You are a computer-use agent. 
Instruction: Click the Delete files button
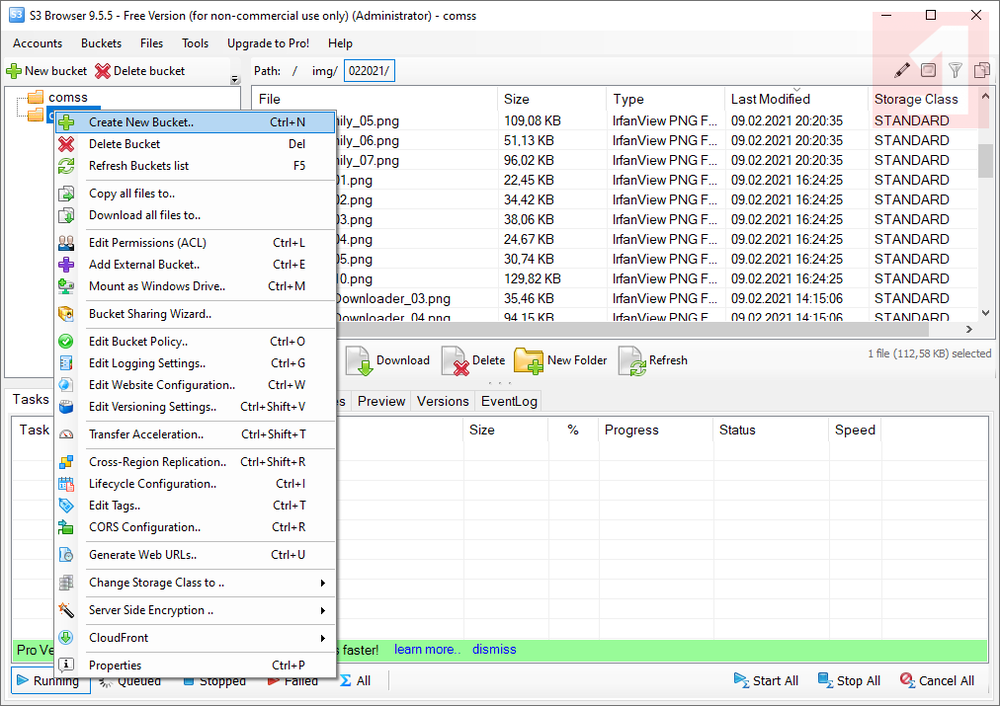[473, 360]
